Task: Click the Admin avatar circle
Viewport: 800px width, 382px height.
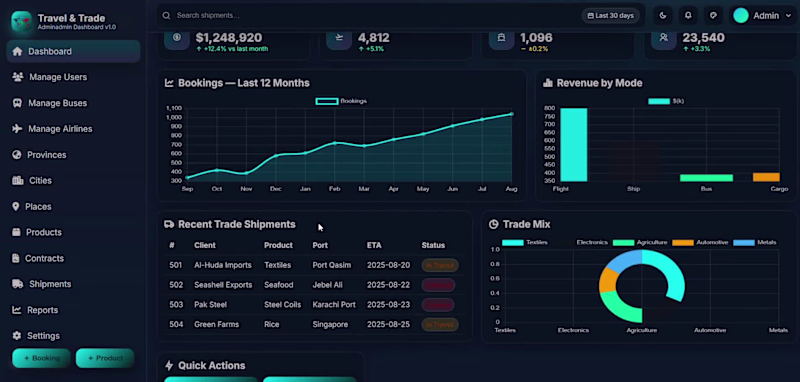Action: coord(741,15)
